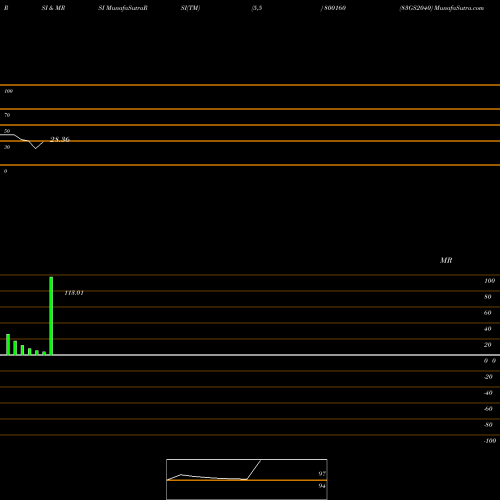Open the mini price chart thumbnail

[247, 479]
